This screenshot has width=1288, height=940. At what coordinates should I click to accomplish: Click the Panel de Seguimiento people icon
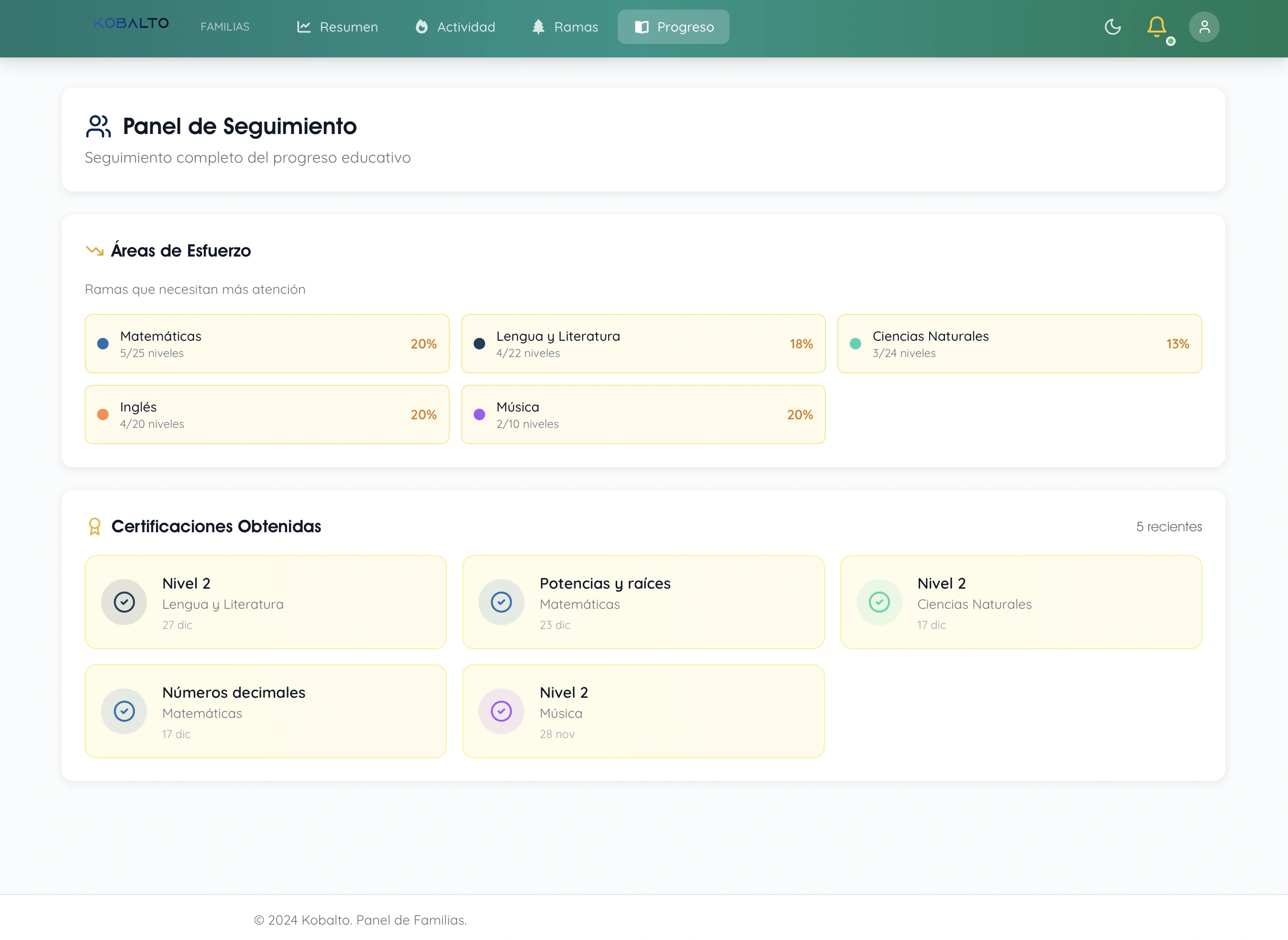click(x=99, y=126)
